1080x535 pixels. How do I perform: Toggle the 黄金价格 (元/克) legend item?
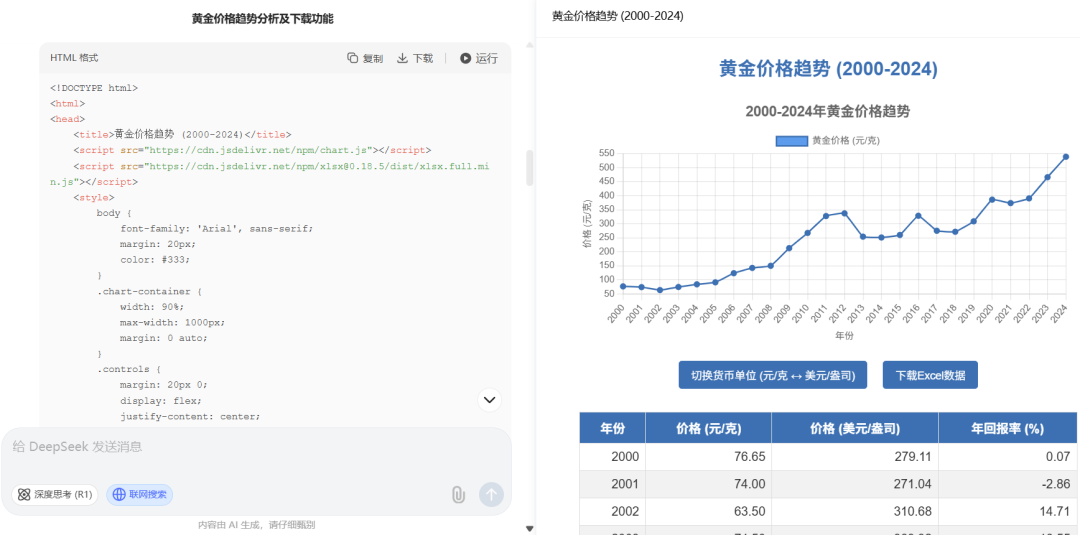pos(827,140)
